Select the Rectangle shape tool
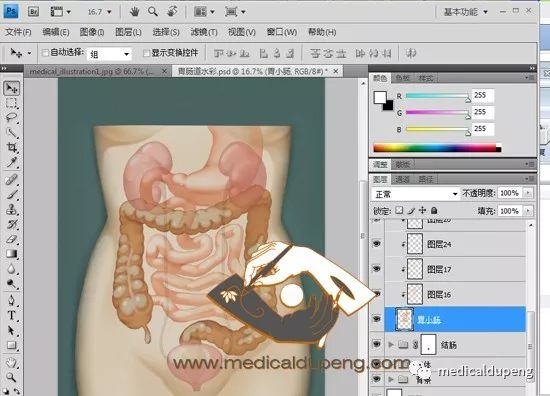550x396 pixels. pos(12,345)
